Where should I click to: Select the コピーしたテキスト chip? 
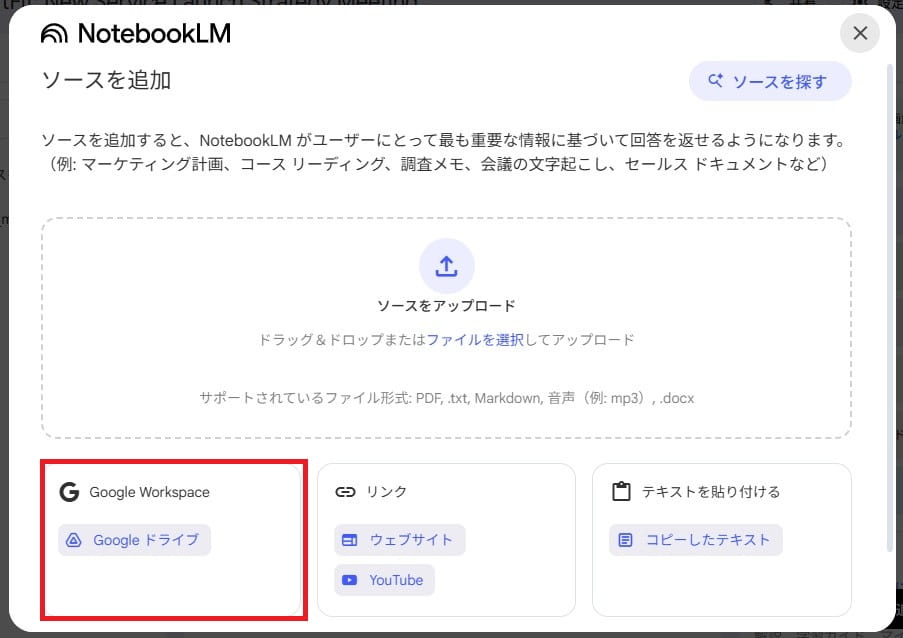(695, 539)
